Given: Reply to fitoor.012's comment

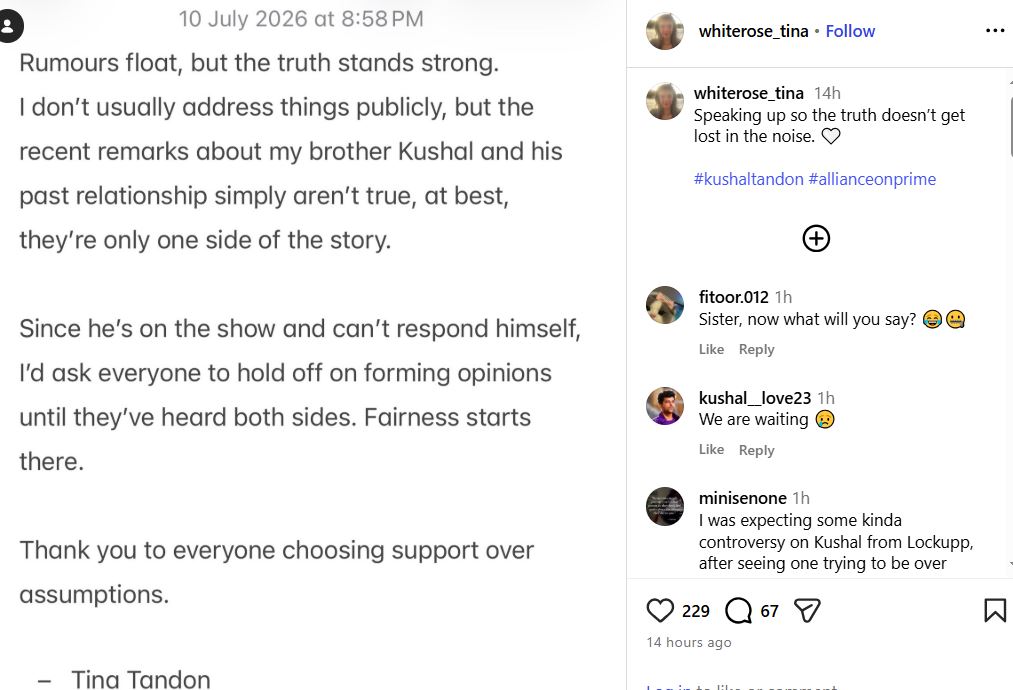Looking at the screenshot, I should [x=757, y=350].
